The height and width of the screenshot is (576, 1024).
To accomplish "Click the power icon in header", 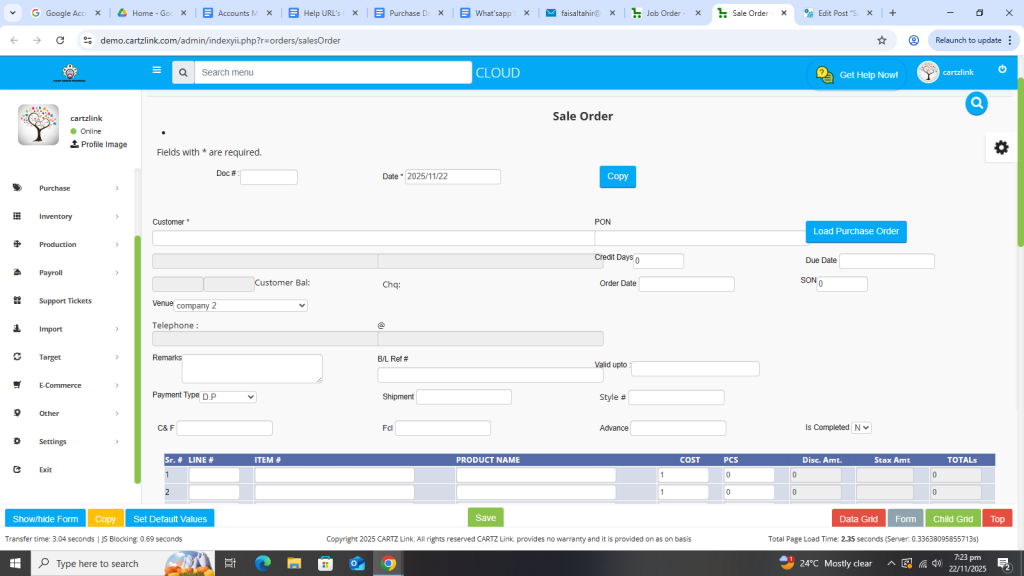I will pos(1002,69).
